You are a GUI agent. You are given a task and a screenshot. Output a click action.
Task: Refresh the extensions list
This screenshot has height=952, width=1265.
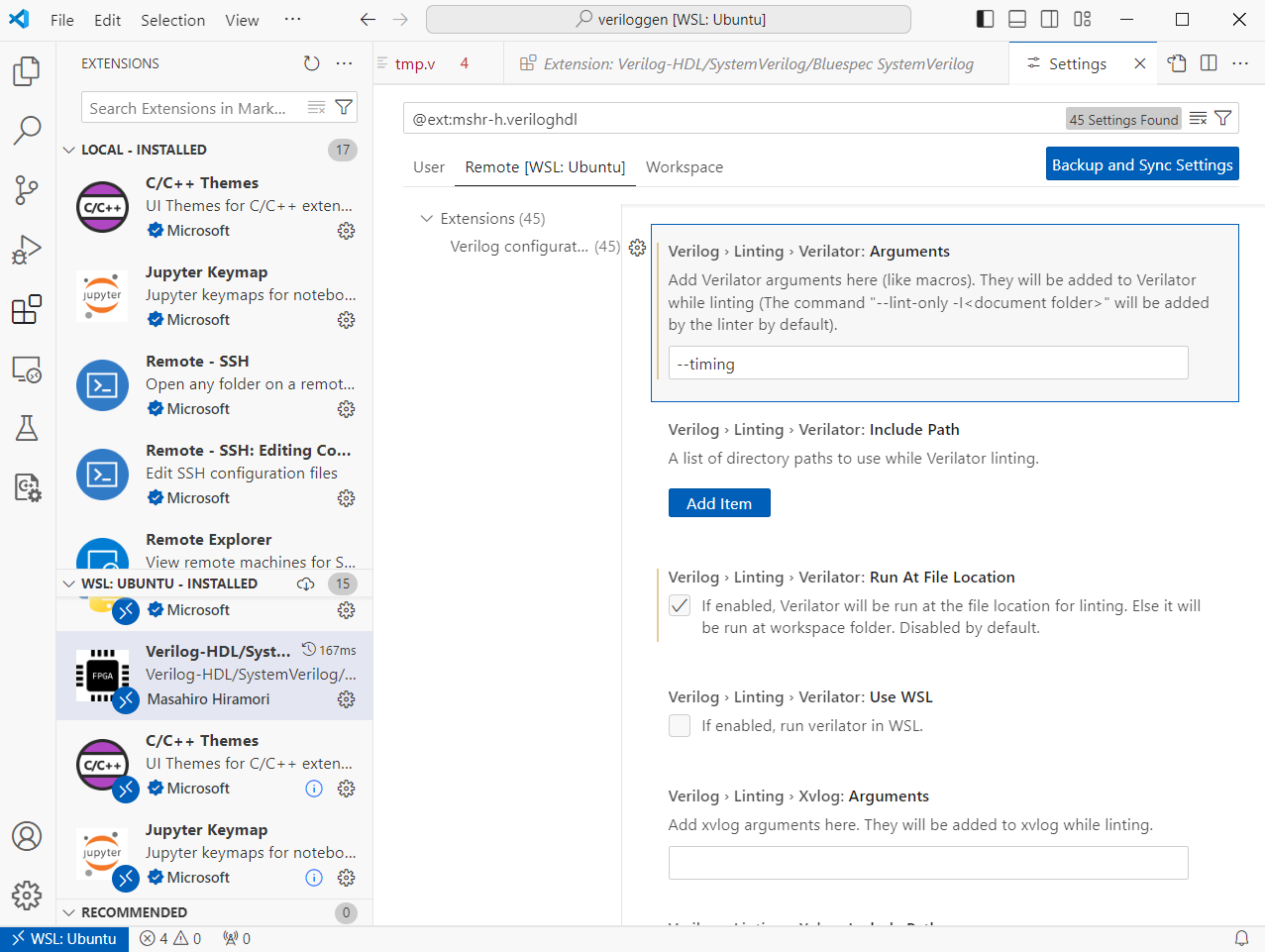312,63
